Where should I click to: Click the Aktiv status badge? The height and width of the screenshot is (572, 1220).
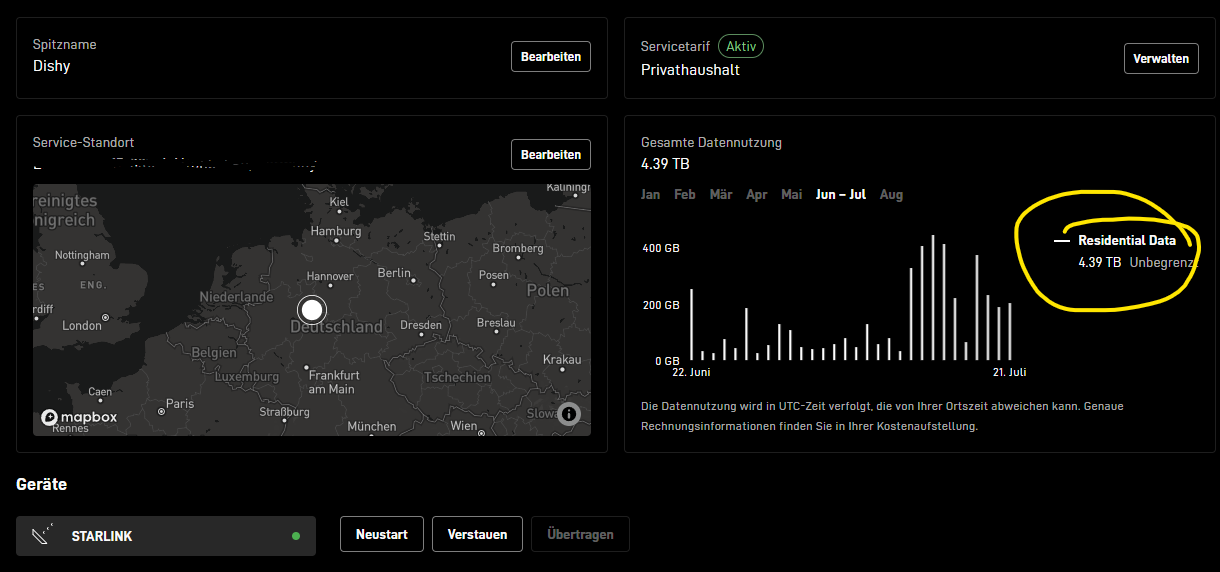741,46
